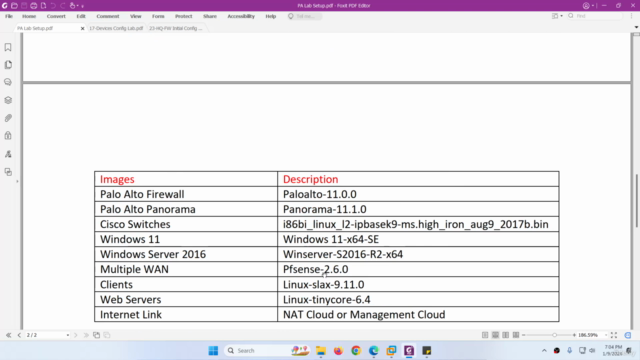This screenshot has width=640, height=360.
Task: Expand the quick access toolbar customize arrow
Action: pyautogui.click(x=82, y=6)
